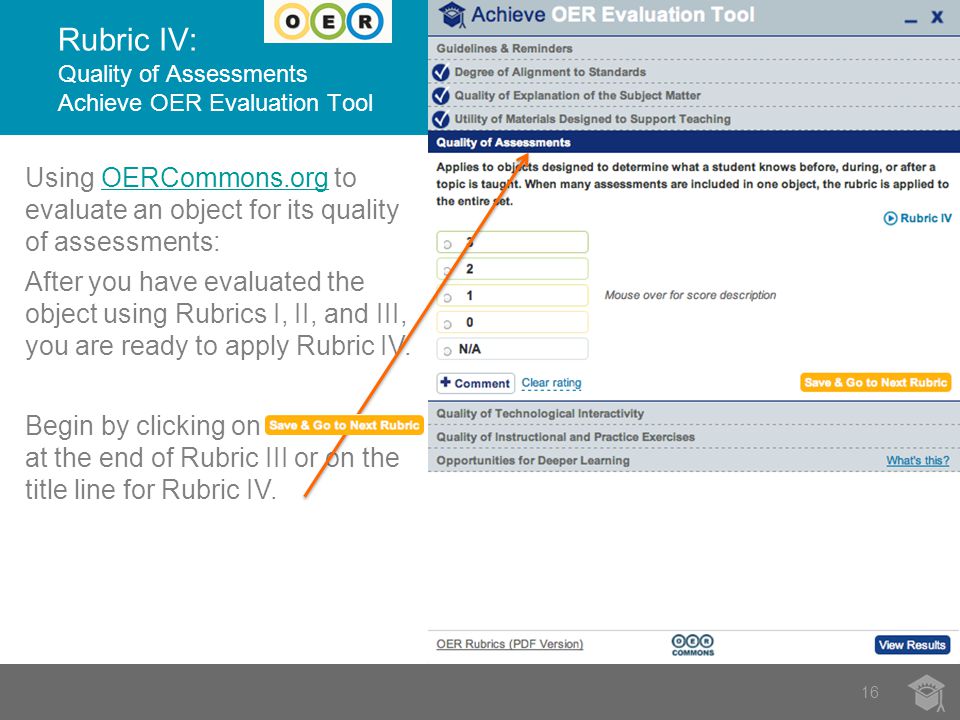This screenshot has width=960, height=720.
Task: Click the 'Mouse over for score description' text
Action: tap(690, 295)
